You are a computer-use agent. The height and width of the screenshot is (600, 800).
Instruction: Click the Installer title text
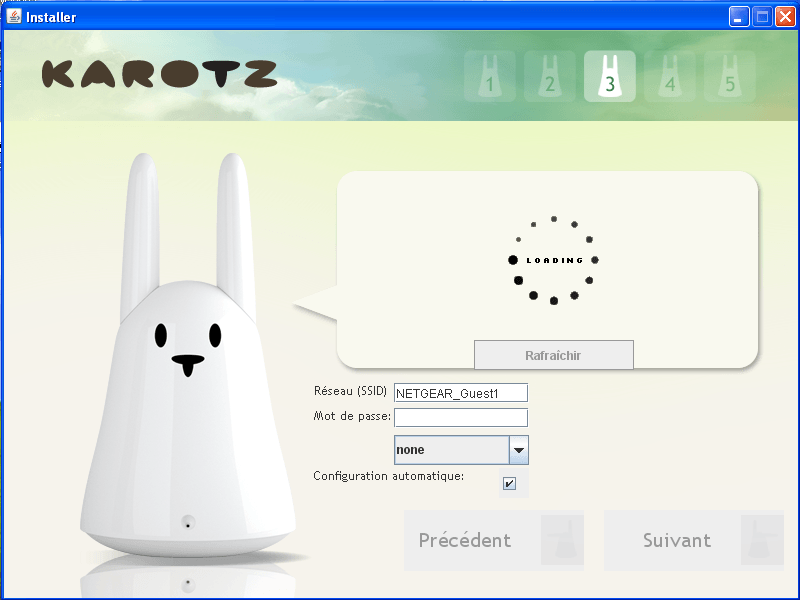point(51,17)
